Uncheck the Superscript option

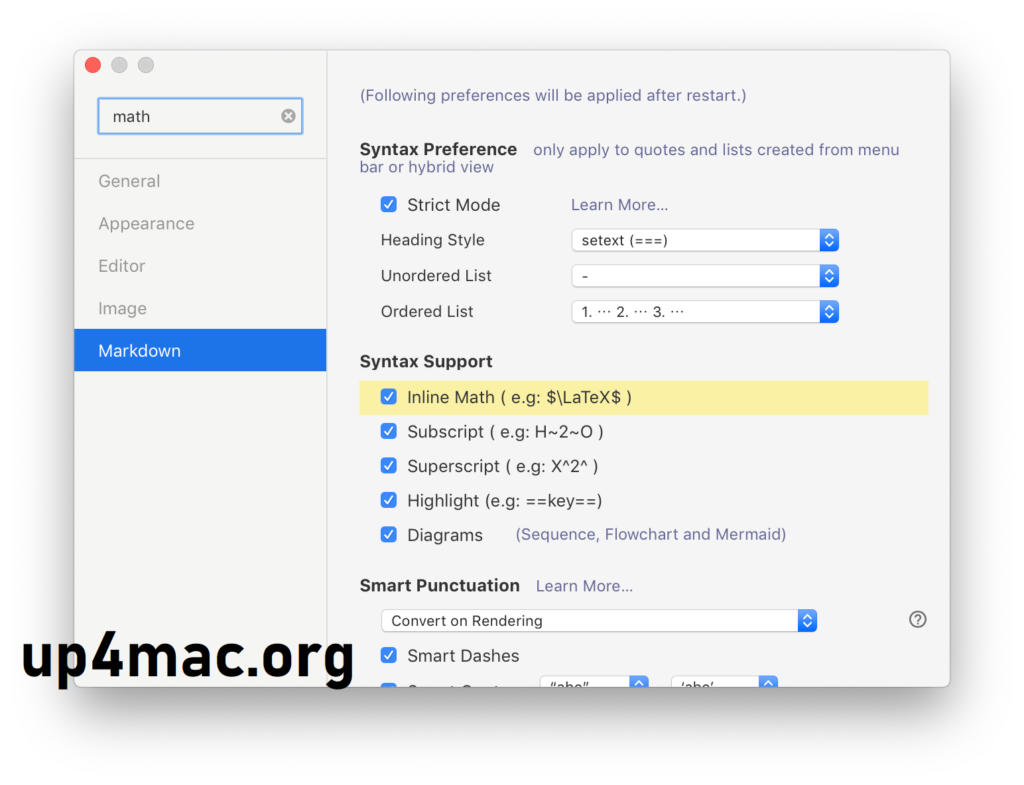click(x=388, y=465)
